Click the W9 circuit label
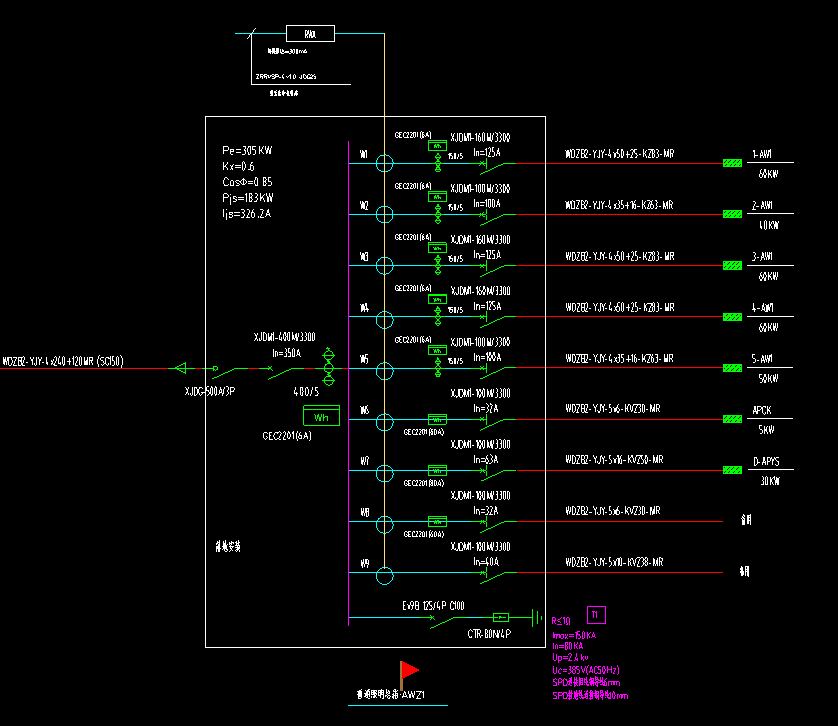 coord(364,563)
